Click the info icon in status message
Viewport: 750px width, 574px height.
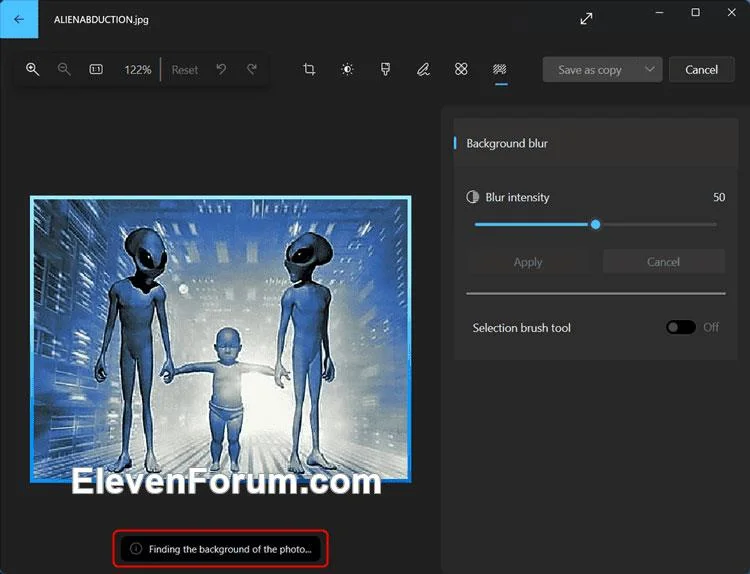pyautogui.click(x=136, y=549)
